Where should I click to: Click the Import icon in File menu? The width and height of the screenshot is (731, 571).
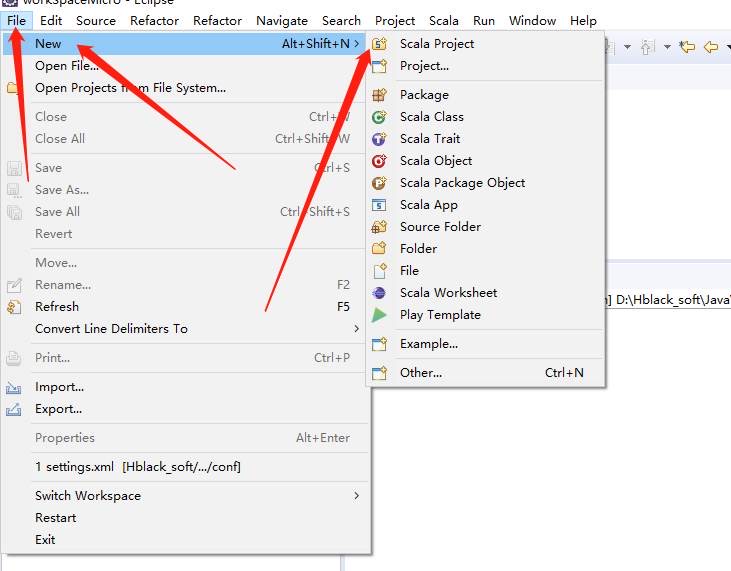point(14,387)
